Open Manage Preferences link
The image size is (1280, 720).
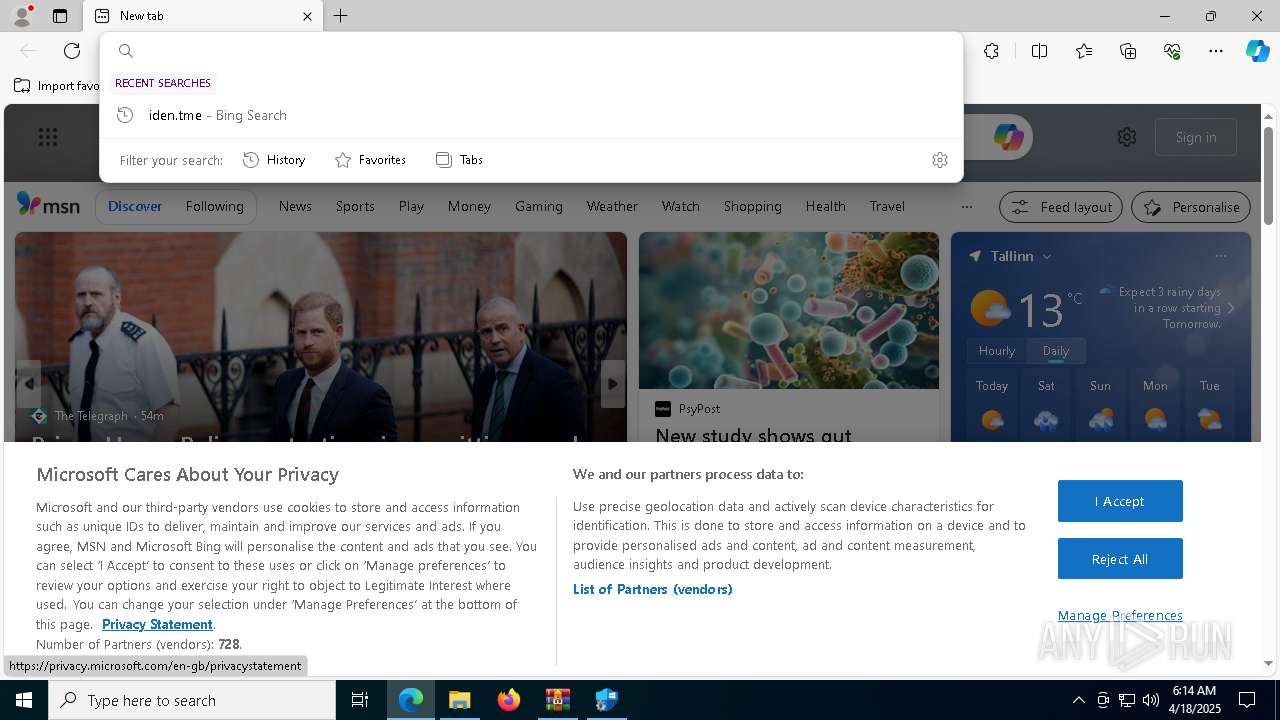click(1120, 615)
